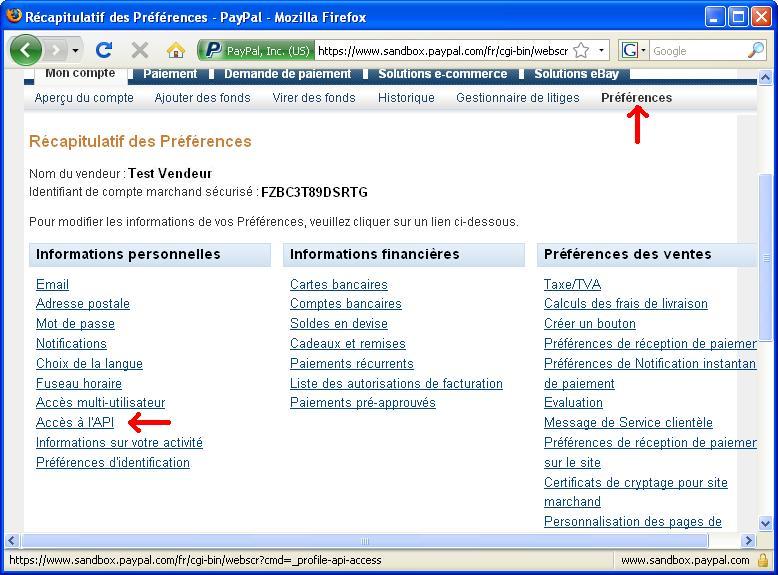Viewport: 778px width, 575px height.
Task: Click the Forward navigation arrow
Action: (x=56, y=50)
